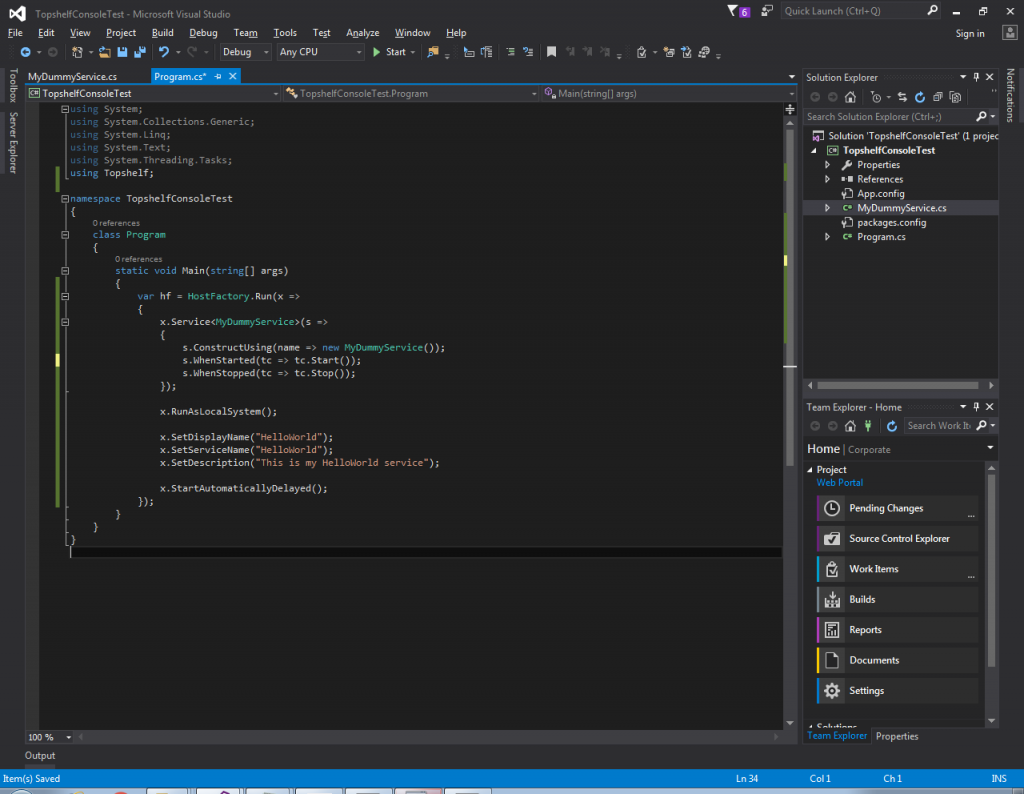1024x794 pixels.
Task: Open the Build menu
Action: [163, 33]
